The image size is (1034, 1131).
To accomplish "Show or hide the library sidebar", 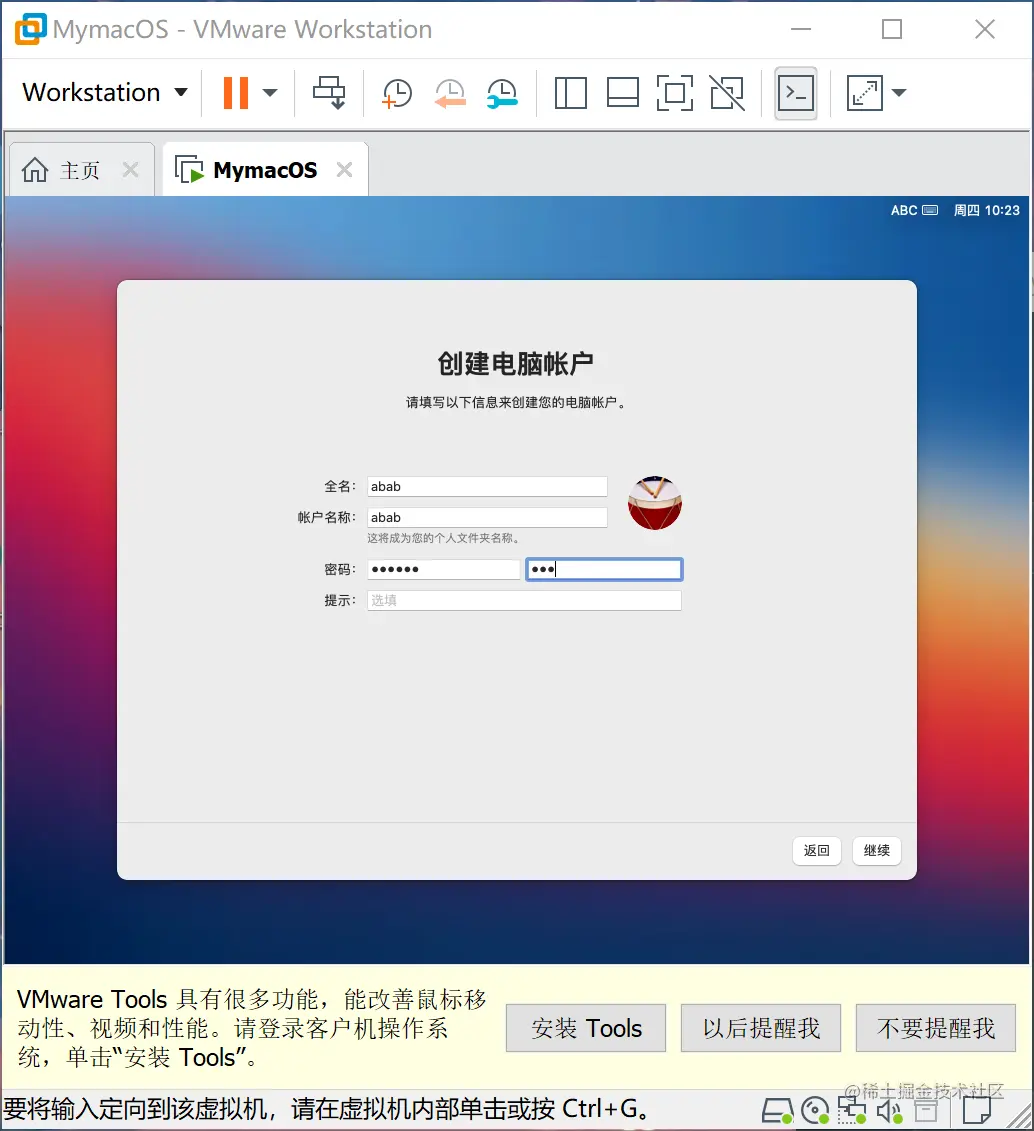I will [x=570, y=93].
